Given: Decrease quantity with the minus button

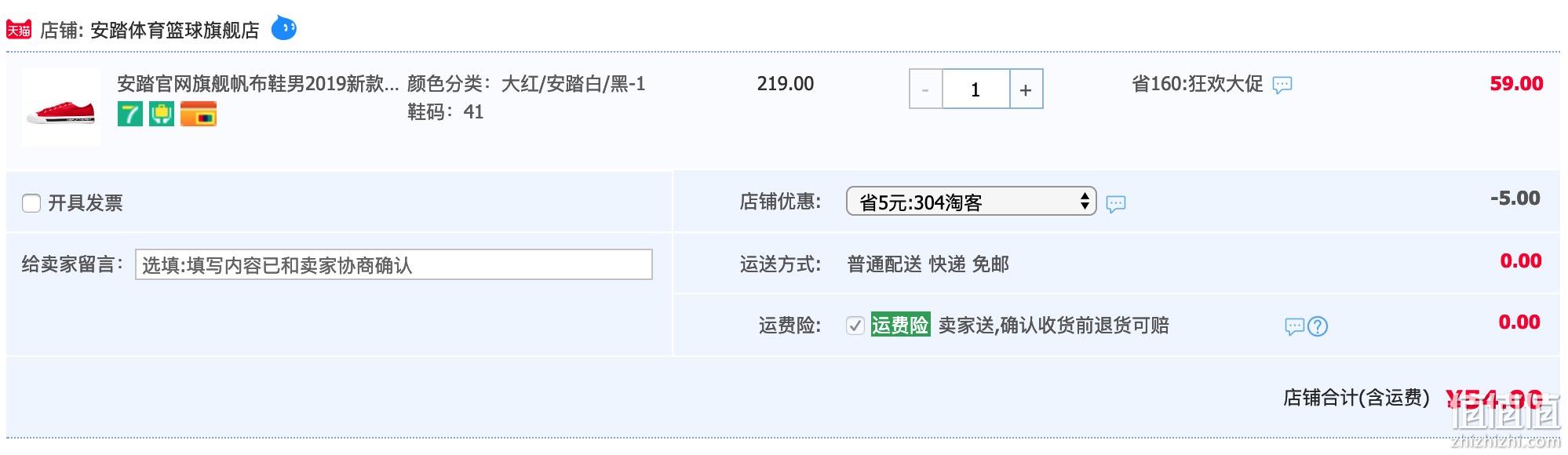Looking at the screenshot, I should tap(926, 89).
